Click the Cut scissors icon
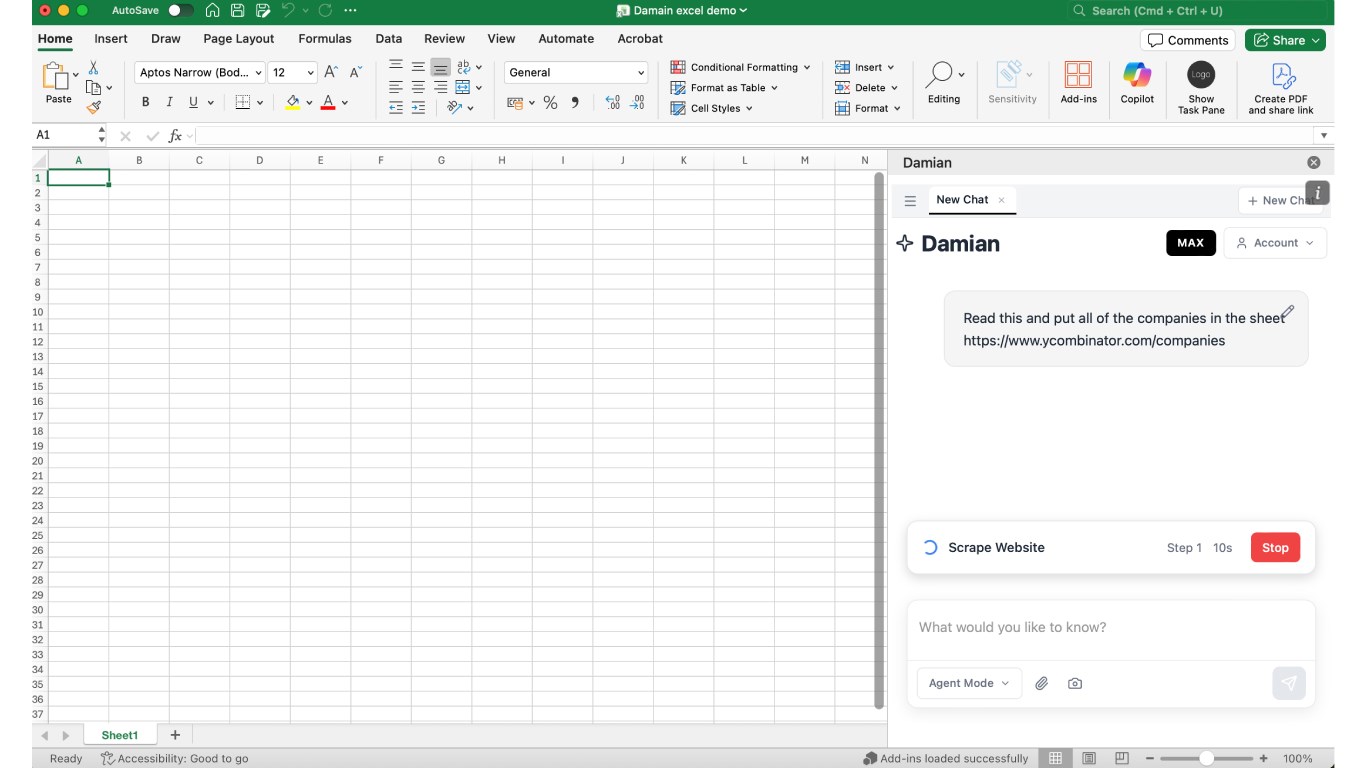1366x768 pixels. tap(93, 68)
